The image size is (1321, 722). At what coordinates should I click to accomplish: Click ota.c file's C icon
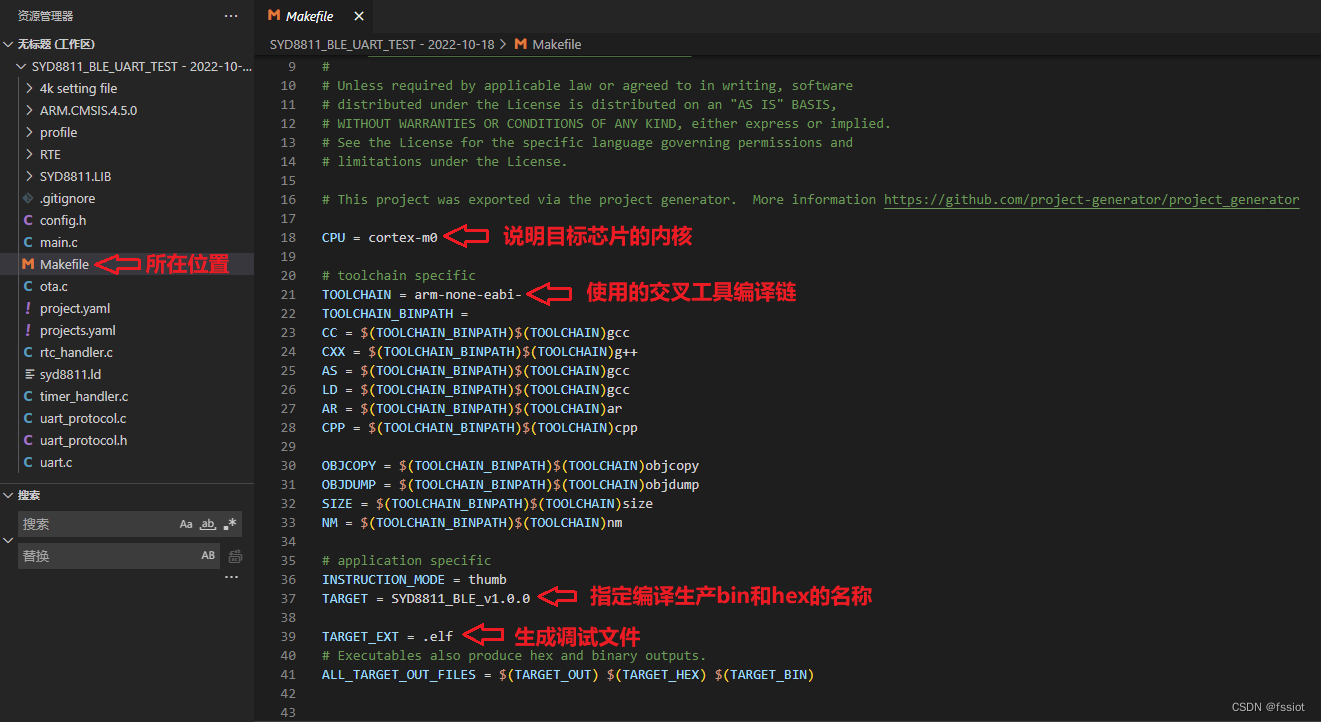click(x=28, y=286)
